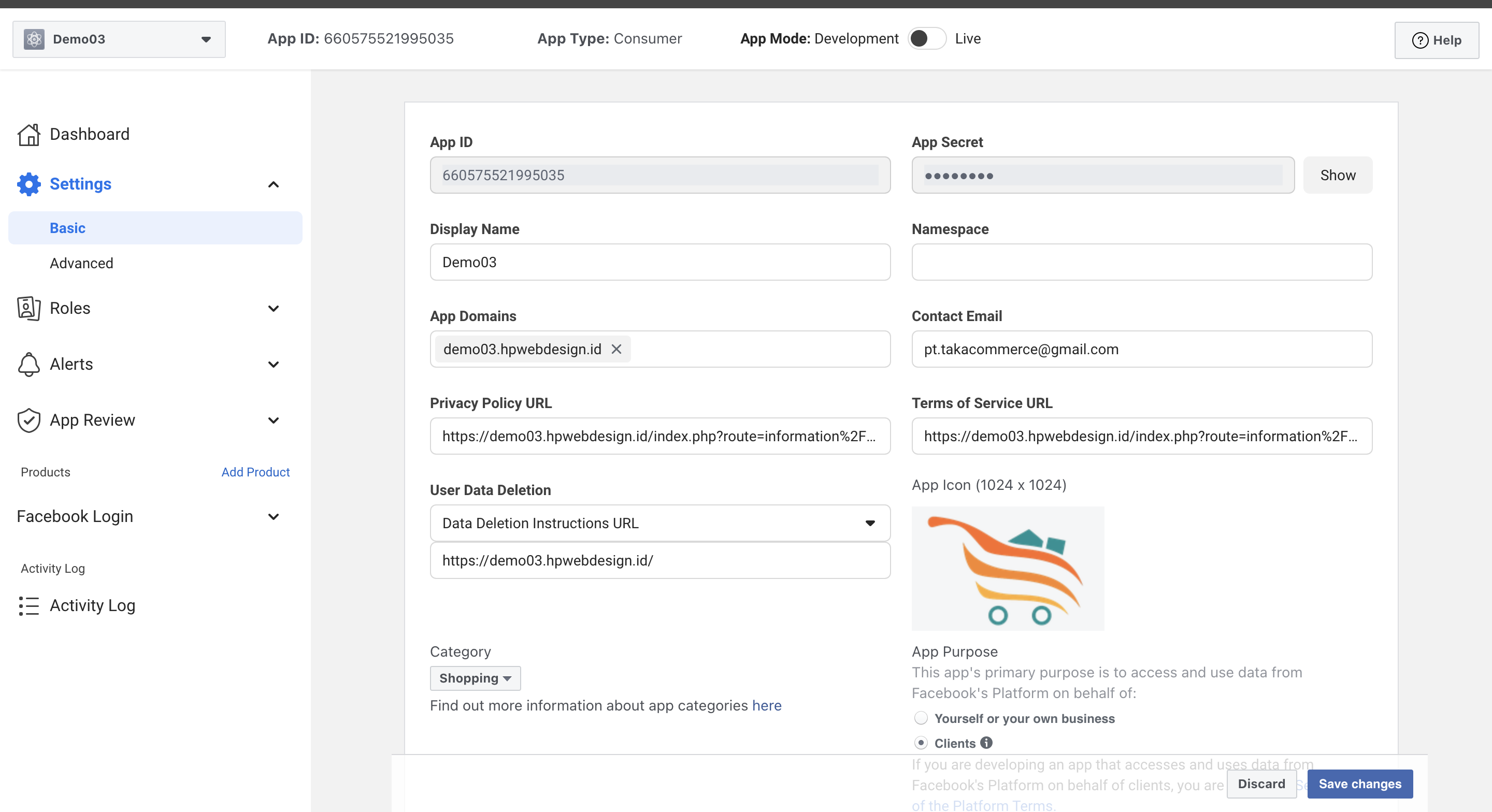Open the Demo03 app selector dropdown
Image resolution: width=1492 pixels, height=812 pixels.
pyautogui.click(x=119, y=39)
